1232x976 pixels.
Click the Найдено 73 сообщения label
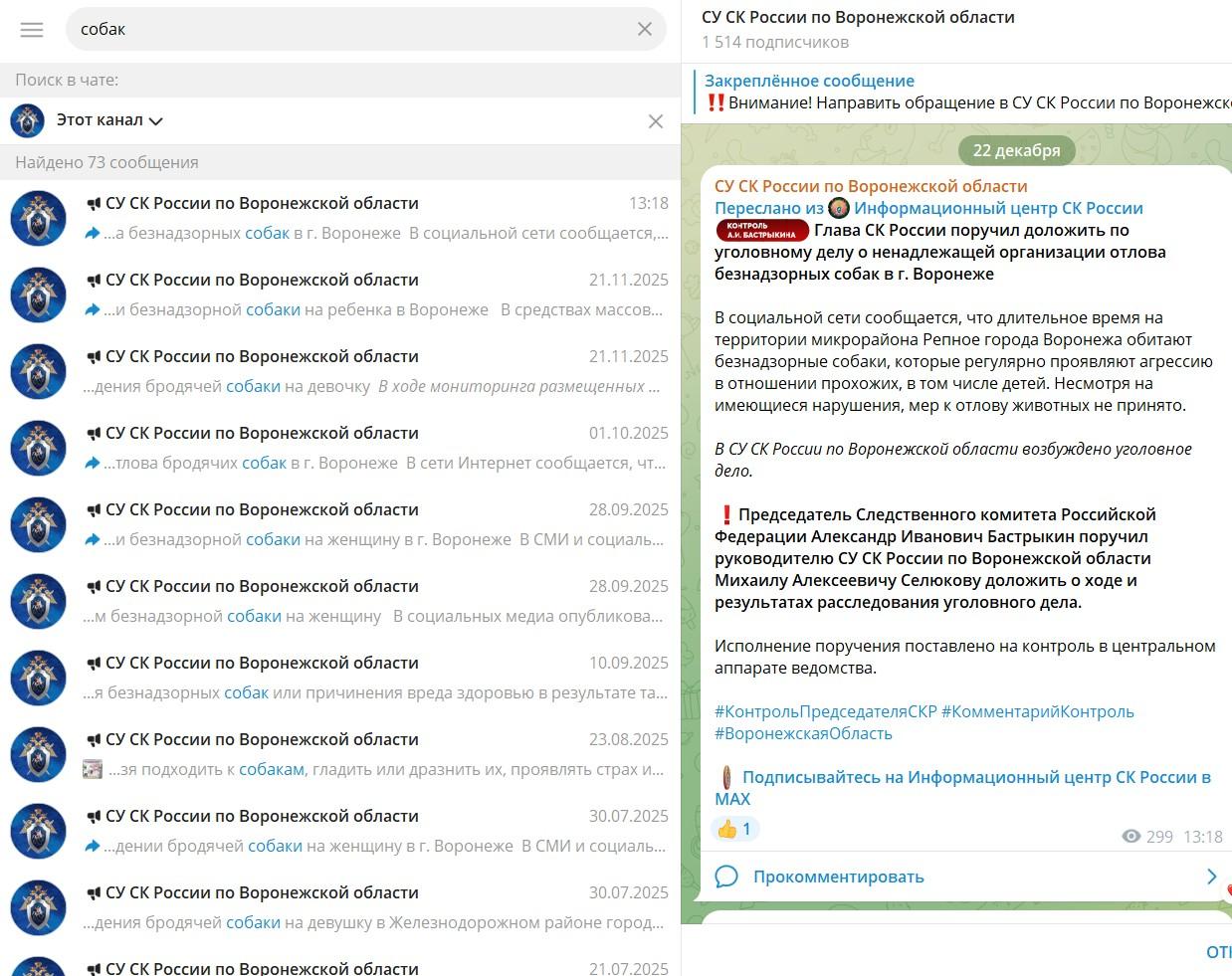point(106,162)
